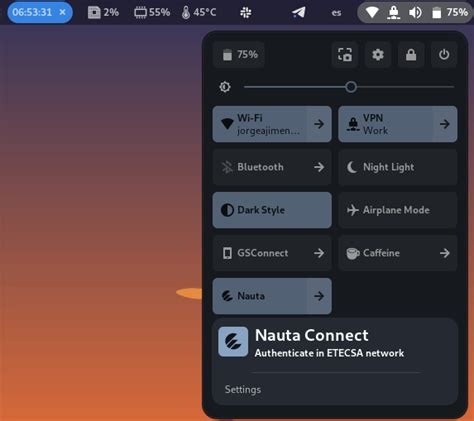
Task: Click the CPU 55% indicator
Action: pos(152,12)
